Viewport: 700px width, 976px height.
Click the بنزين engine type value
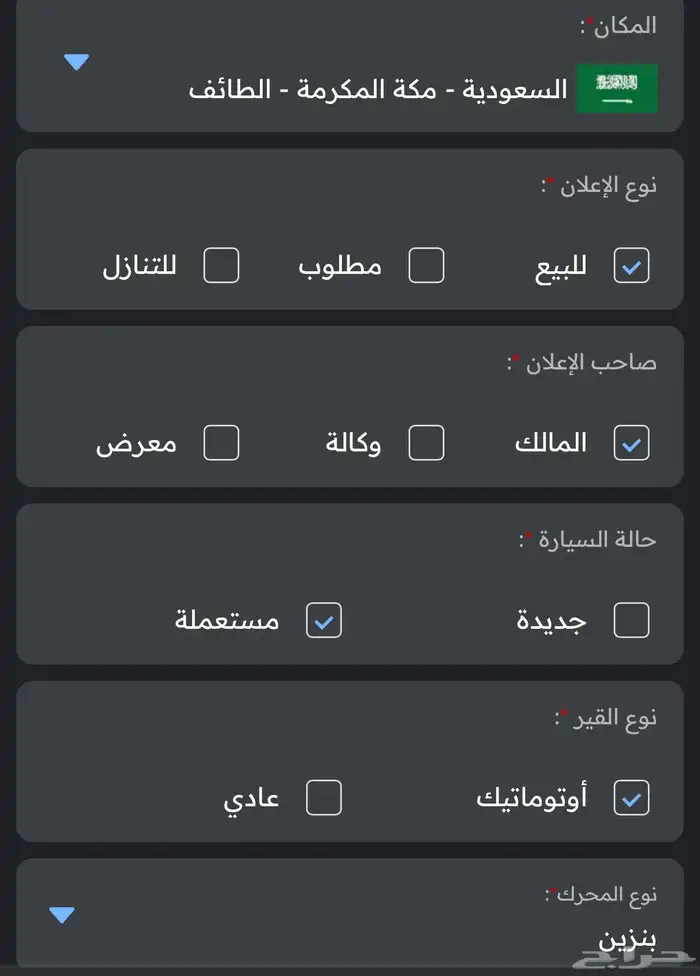pyautogui.click(x=627, y=942)
